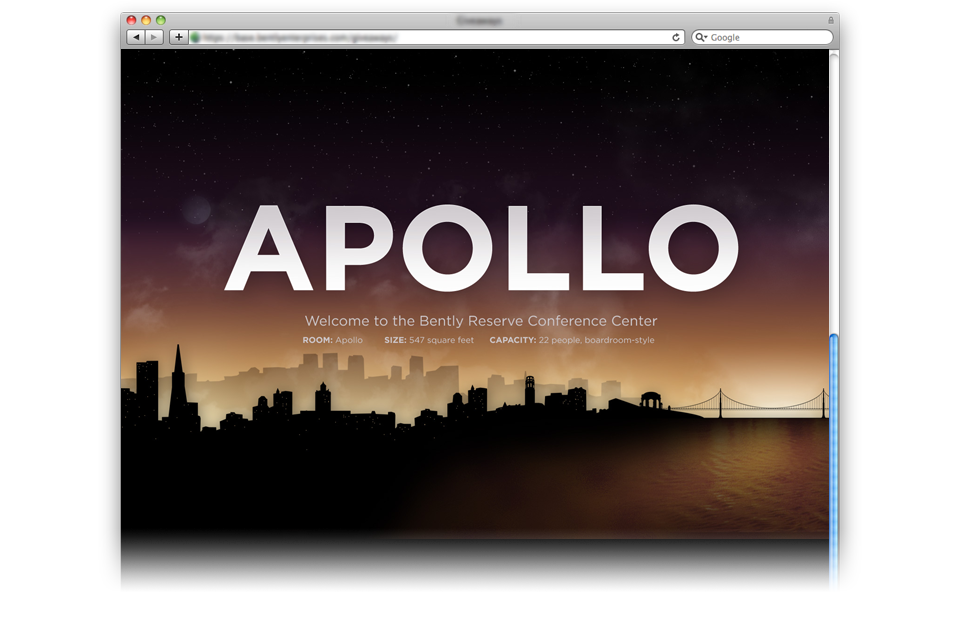Click the "SIZE: 547 square feet" text

pos(429,340)
